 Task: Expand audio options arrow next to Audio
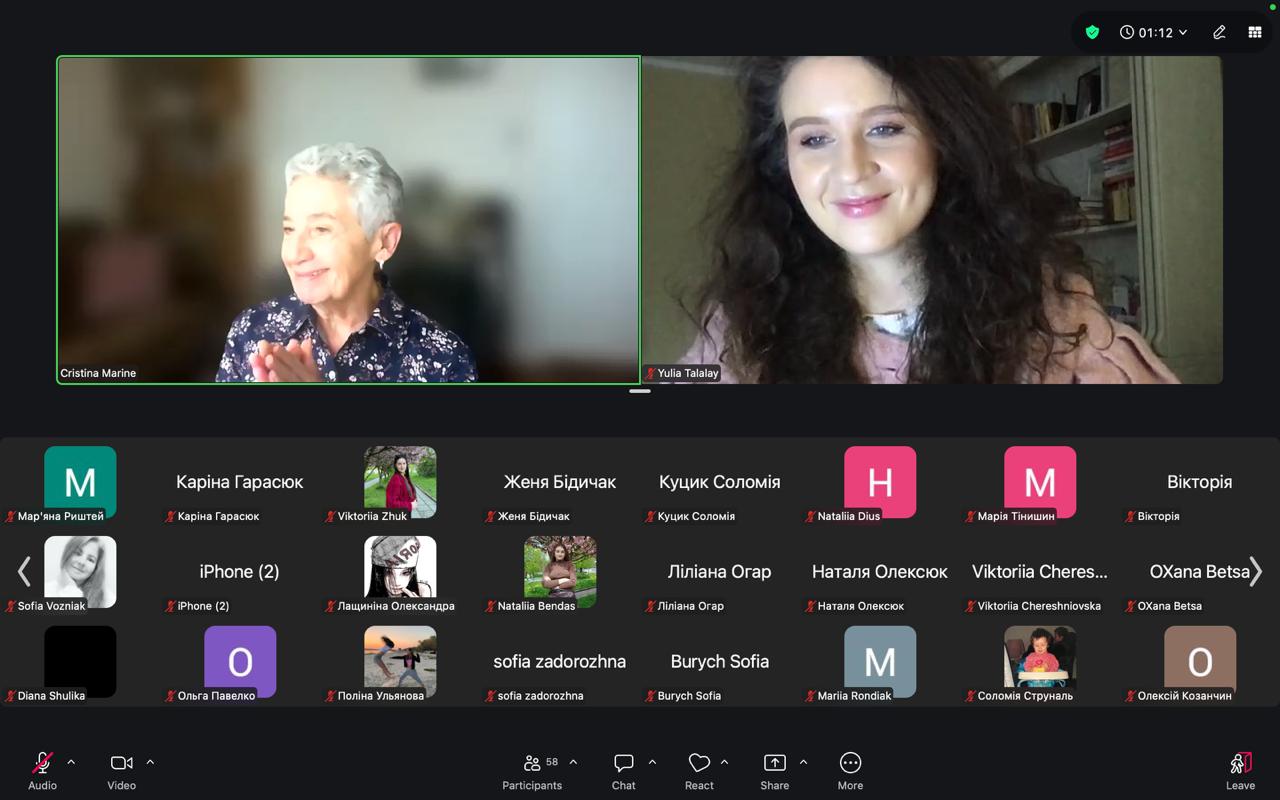tap(71, 762)
